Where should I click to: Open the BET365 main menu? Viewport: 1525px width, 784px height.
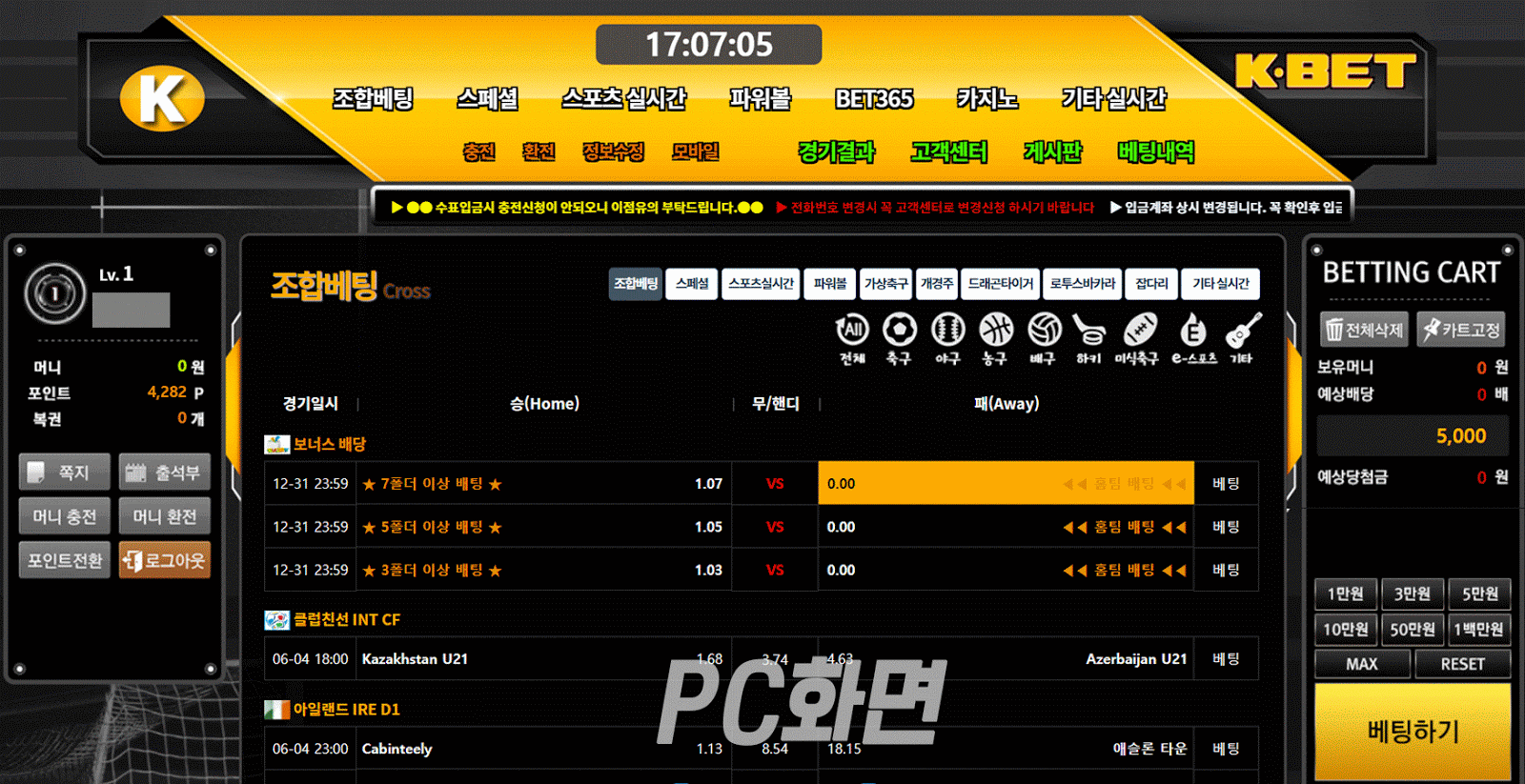coord(874,99)
